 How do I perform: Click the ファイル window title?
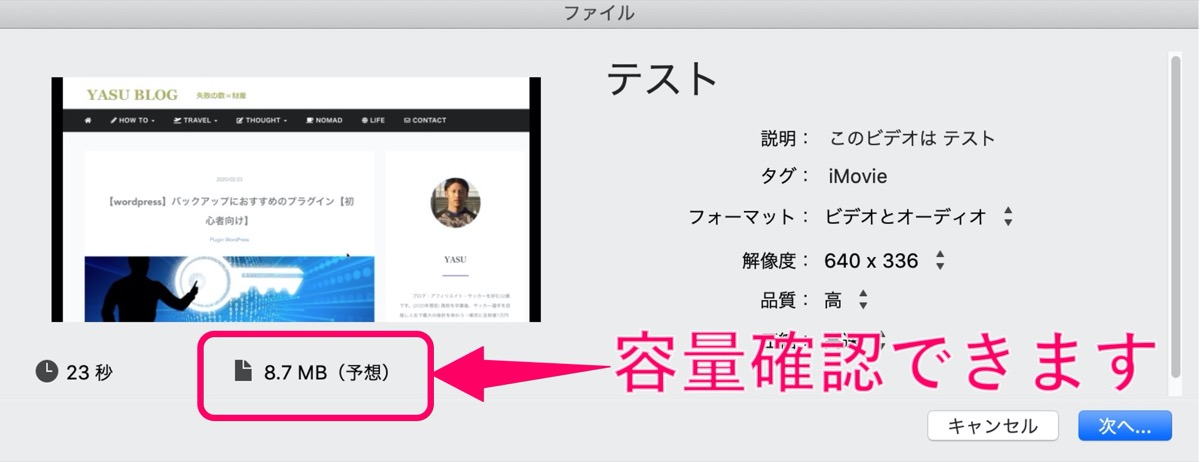(x=598, y=13)
